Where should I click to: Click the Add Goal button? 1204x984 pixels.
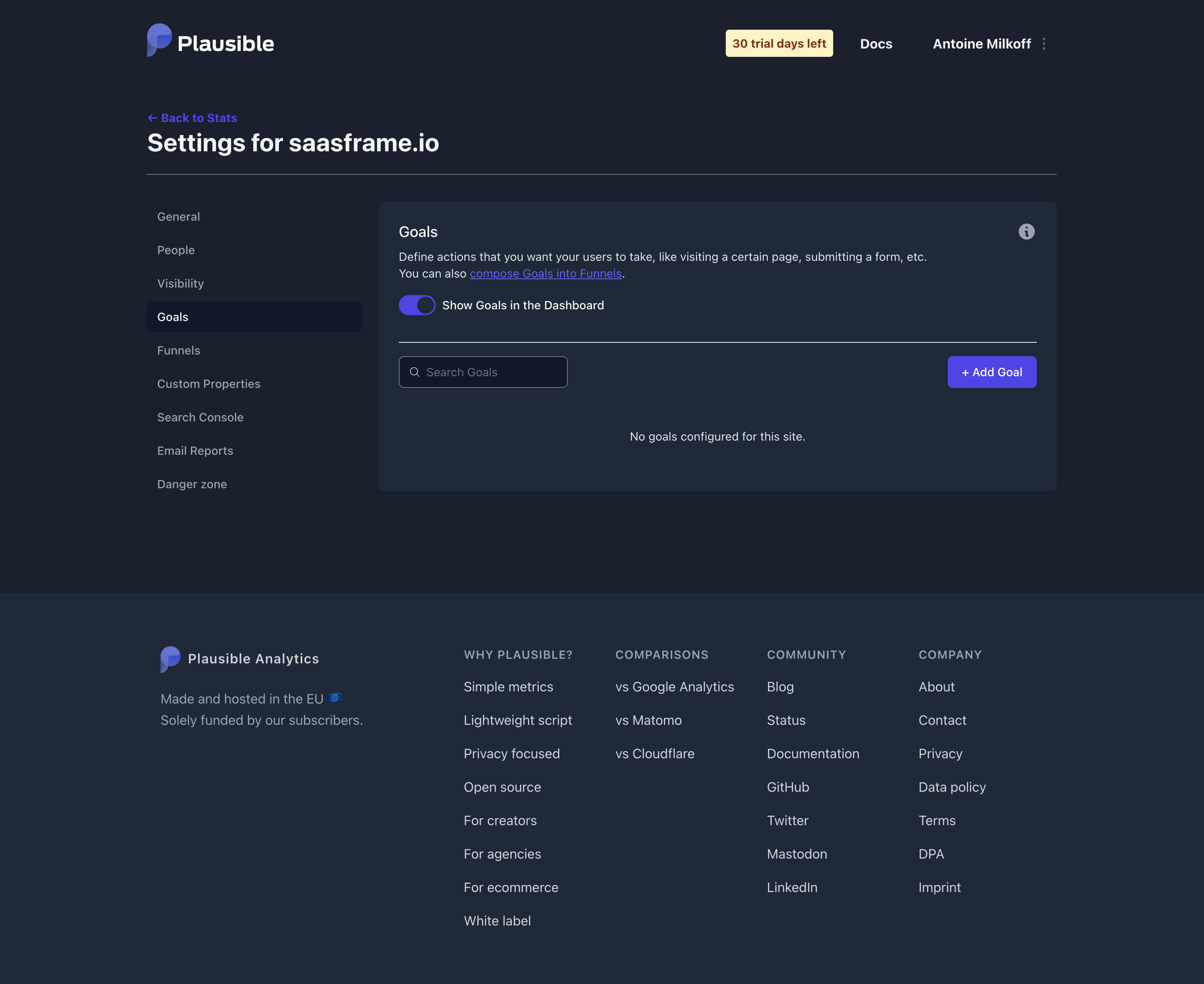coord(992,372)
